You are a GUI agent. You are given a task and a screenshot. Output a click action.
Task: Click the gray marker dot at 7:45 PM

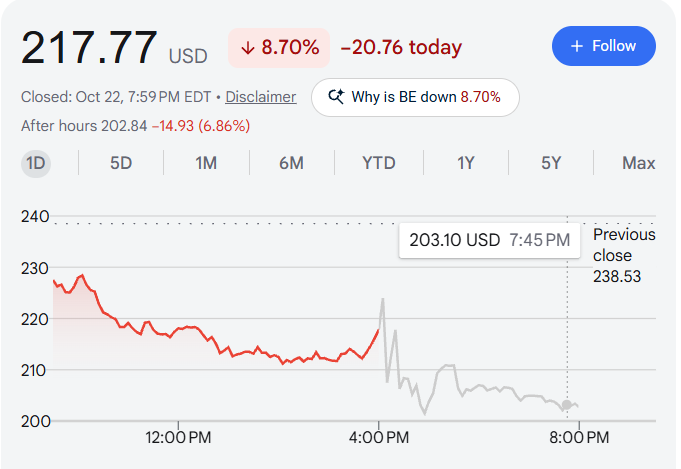coord(566,405)
